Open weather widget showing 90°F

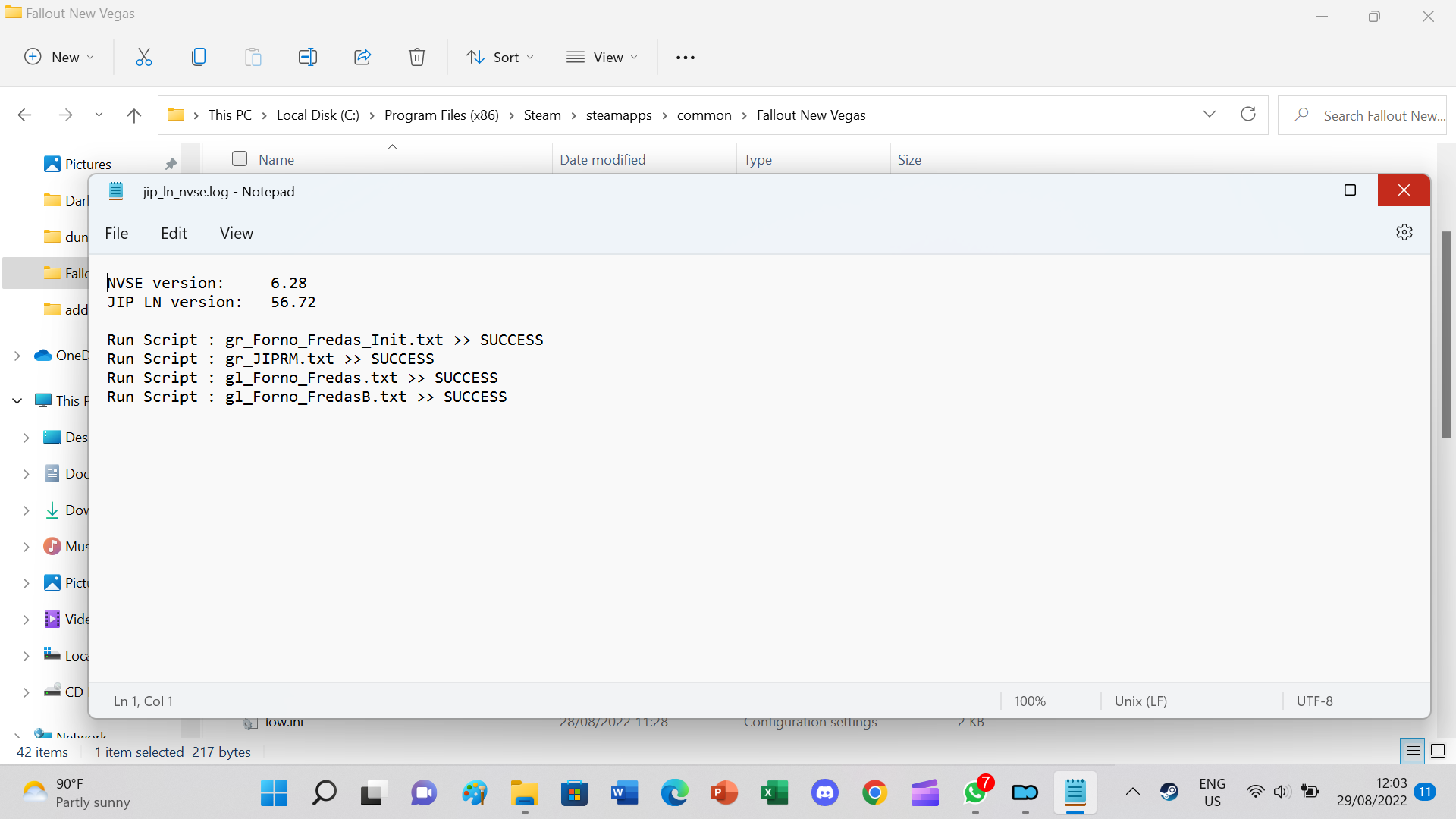[x=77, y=793]
